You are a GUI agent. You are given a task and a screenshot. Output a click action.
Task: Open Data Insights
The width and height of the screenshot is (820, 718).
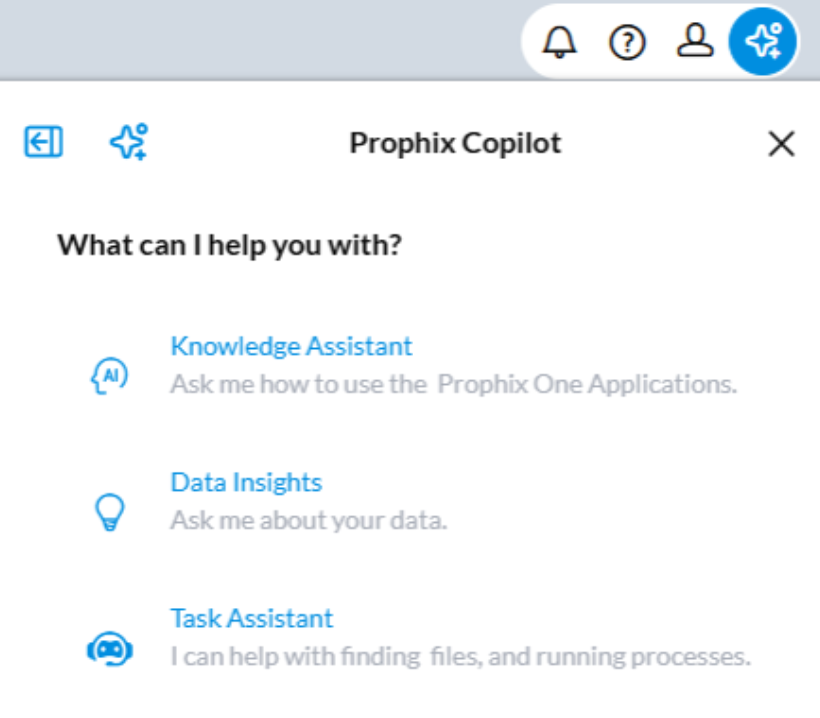click(x=246, y=482)
